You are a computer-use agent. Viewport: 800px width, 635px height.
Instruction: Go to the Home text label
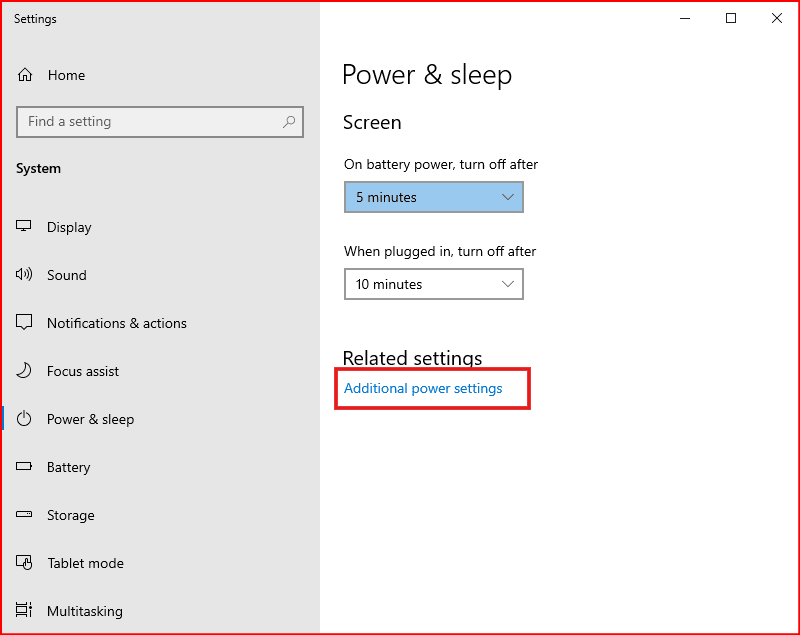66,75
